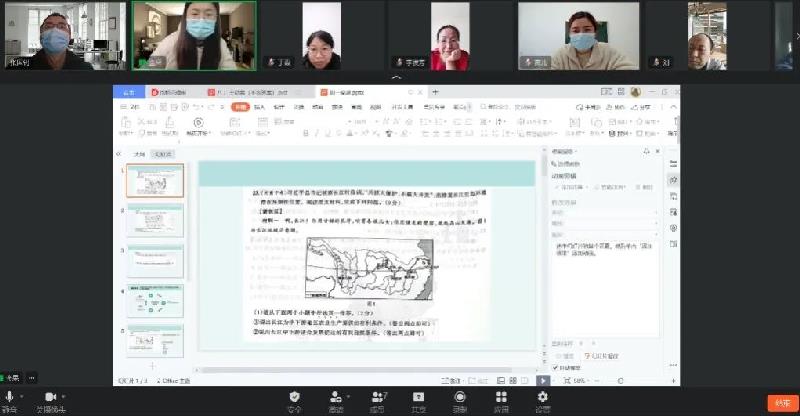Screen dimensions: 800x416
Task: Click the play from current slide ribbon icon
Action: [x=198, y=123]
